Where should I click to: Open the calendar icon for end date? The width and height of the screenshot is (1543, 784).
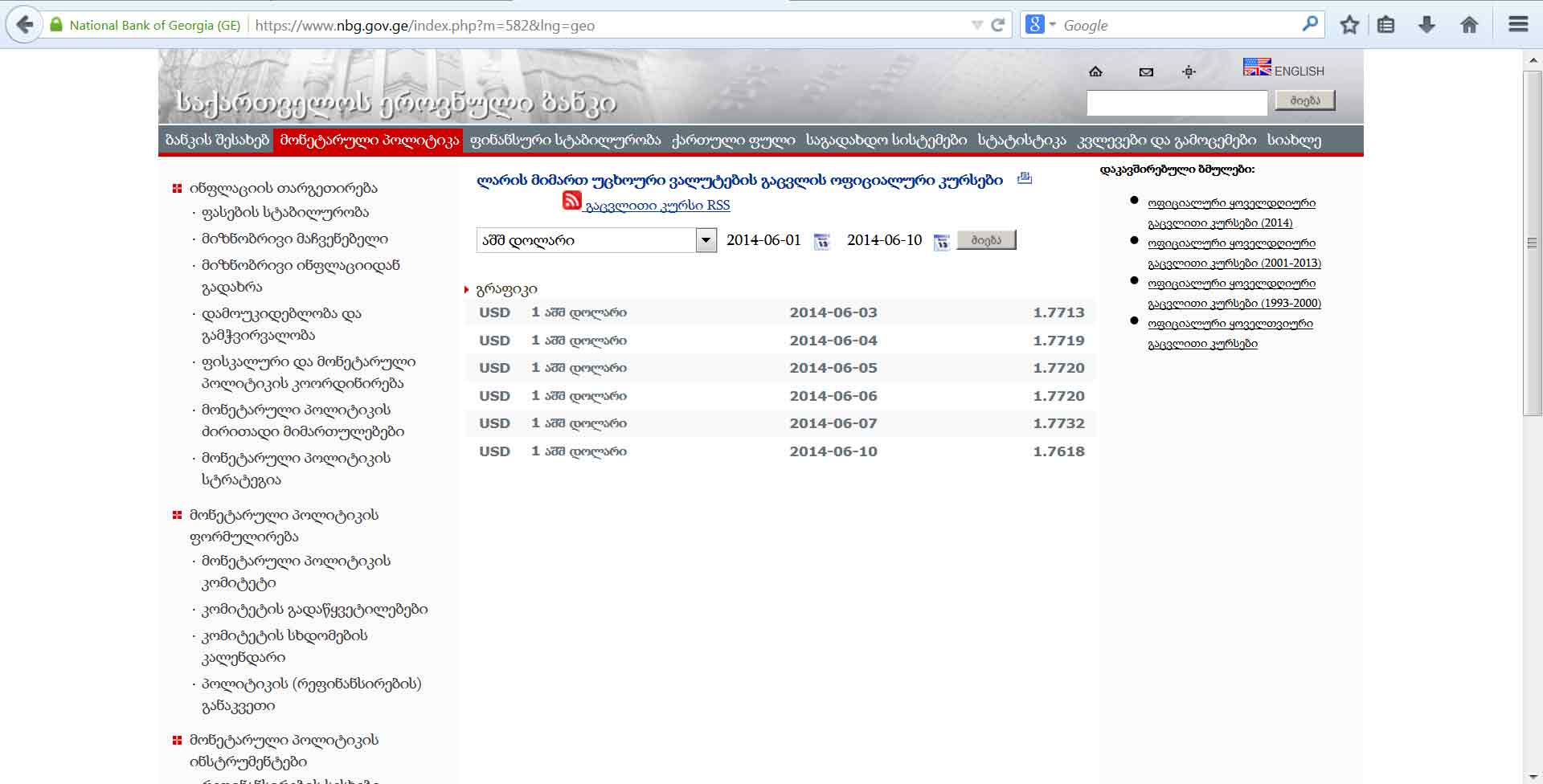(x=941, y=242)
